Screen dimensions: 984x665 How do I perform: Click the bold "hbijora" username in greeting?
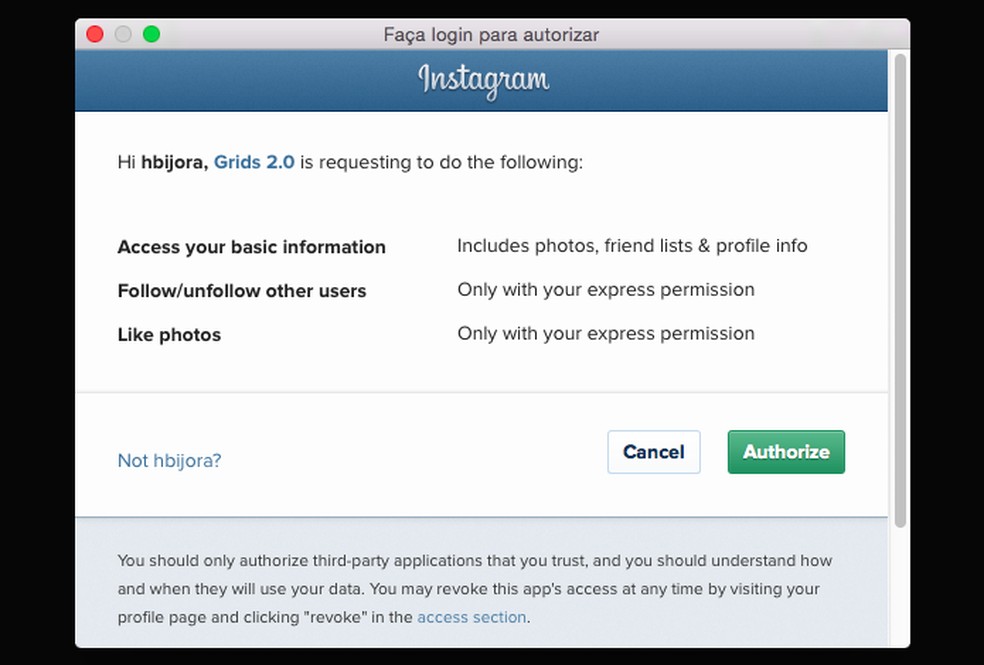pyautogui.click(x=173, y=161)
